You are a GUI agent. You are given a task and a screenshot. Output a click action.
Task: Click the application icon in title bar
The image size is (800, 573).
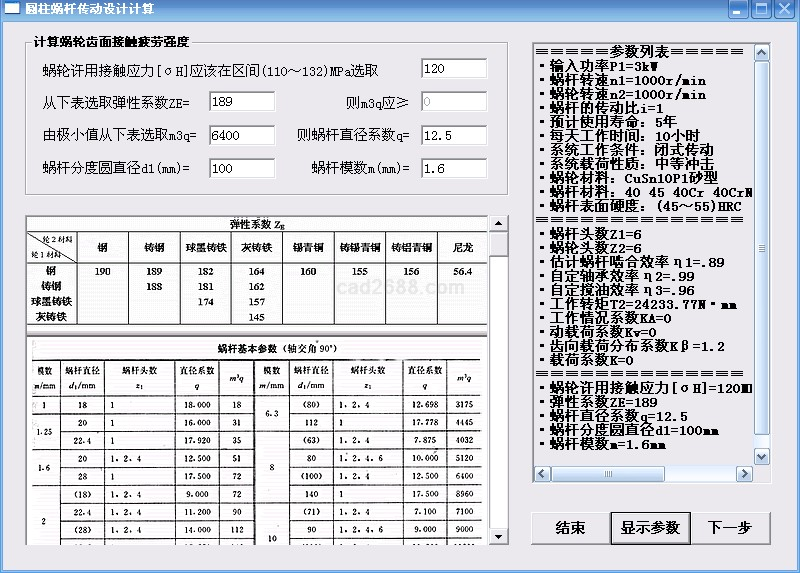pyautogui.click(x=12, y=9)
